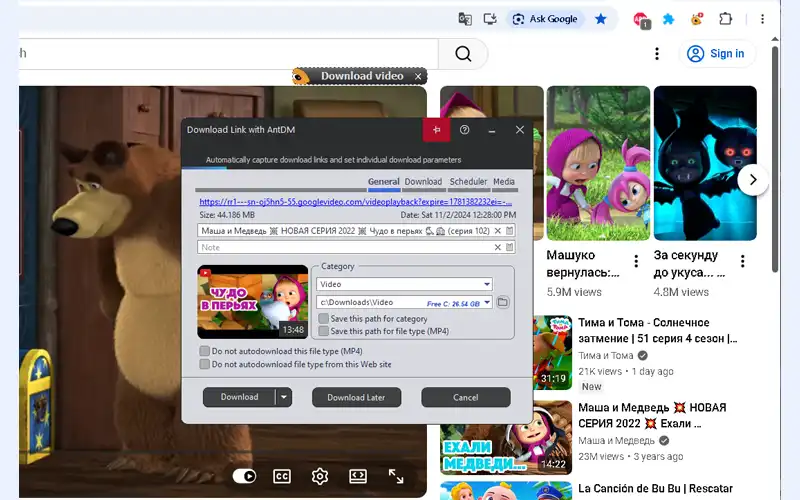800x500 pixels.
Task: Click the video thumbnail preview in dialog
Action: 253,302
